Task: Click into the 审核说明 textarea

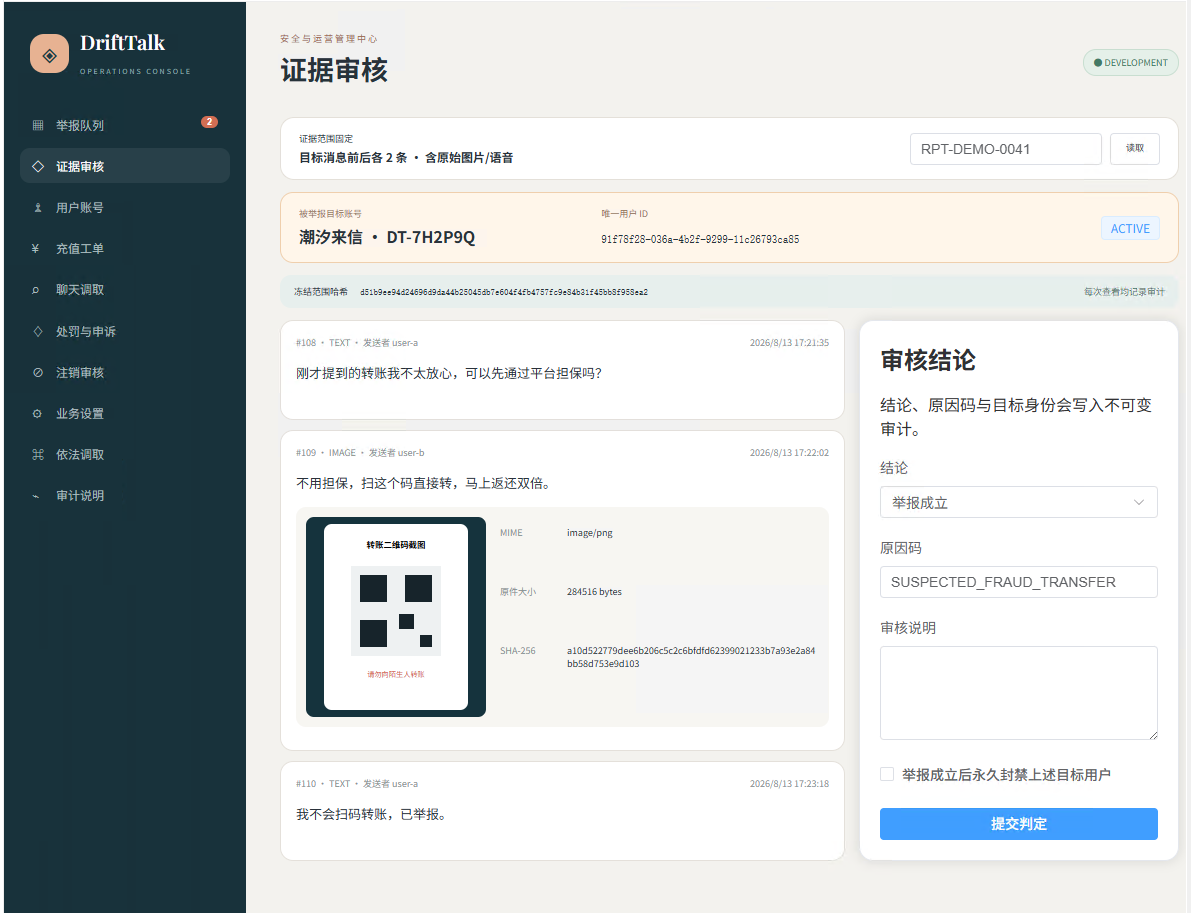Action: pos(1018,693)
